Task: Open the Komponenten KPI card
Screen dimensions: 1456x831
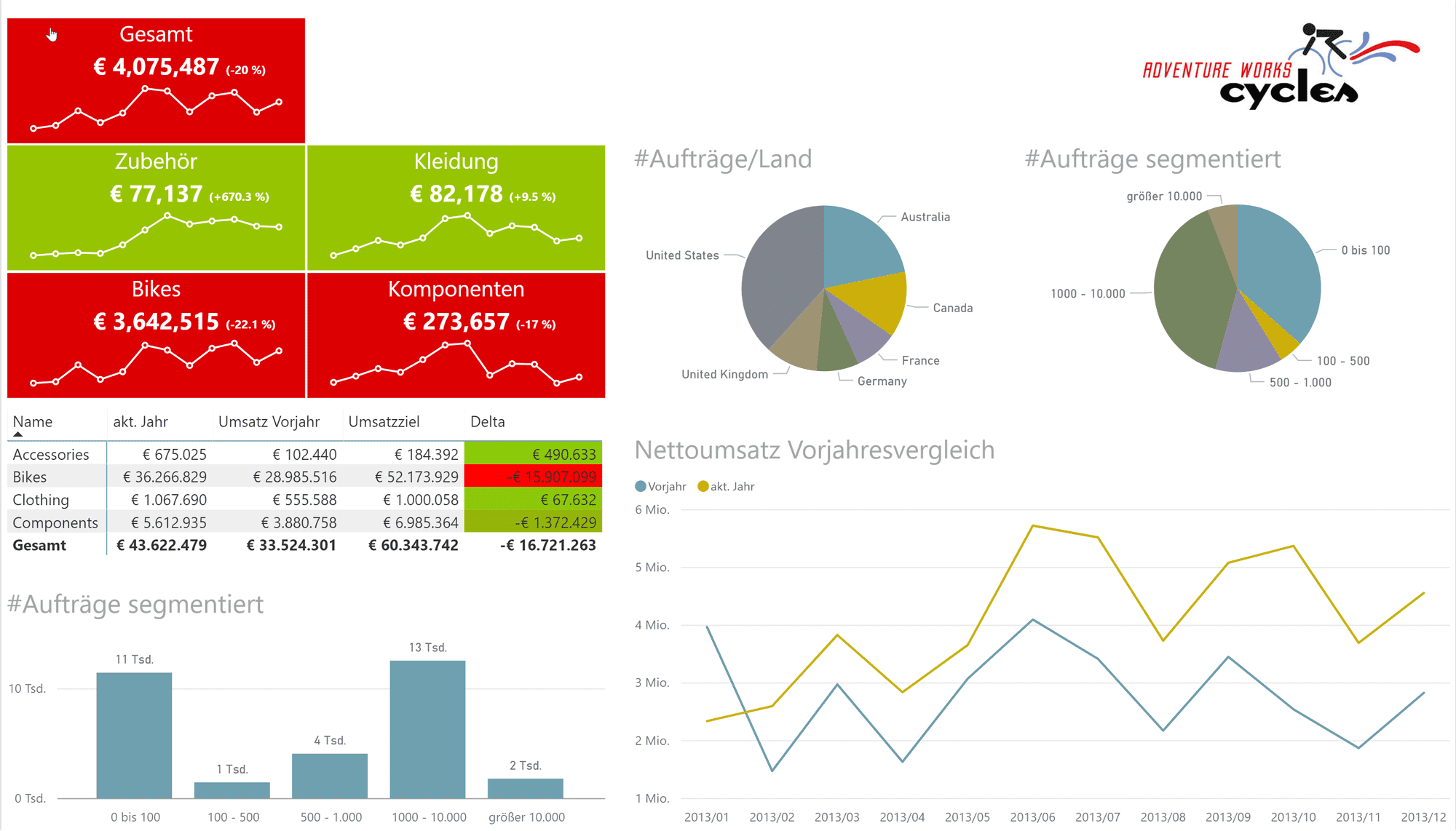Action: 456,335
